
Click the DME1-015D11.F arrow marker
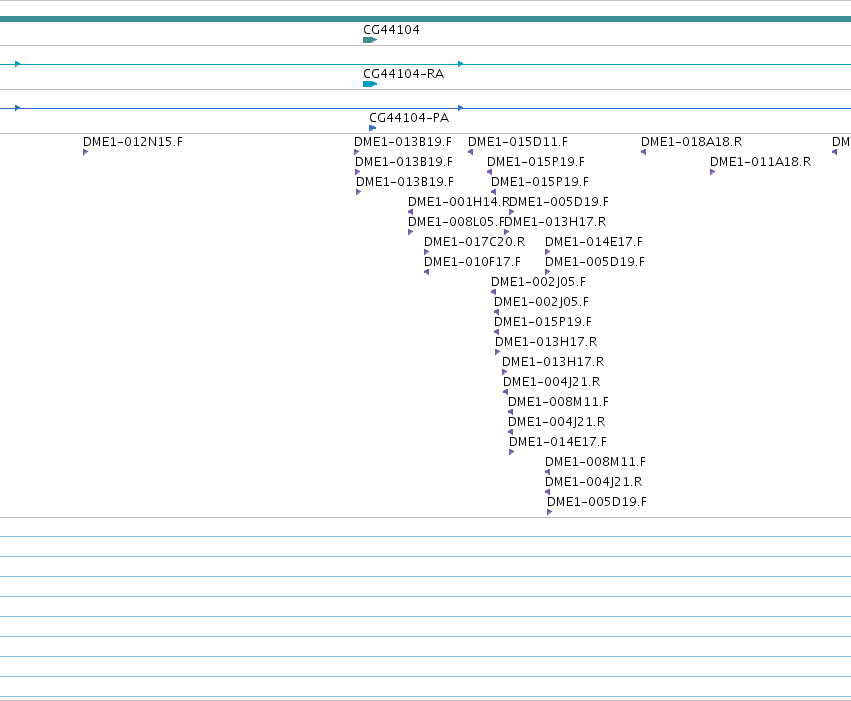(x=471, y=152)
